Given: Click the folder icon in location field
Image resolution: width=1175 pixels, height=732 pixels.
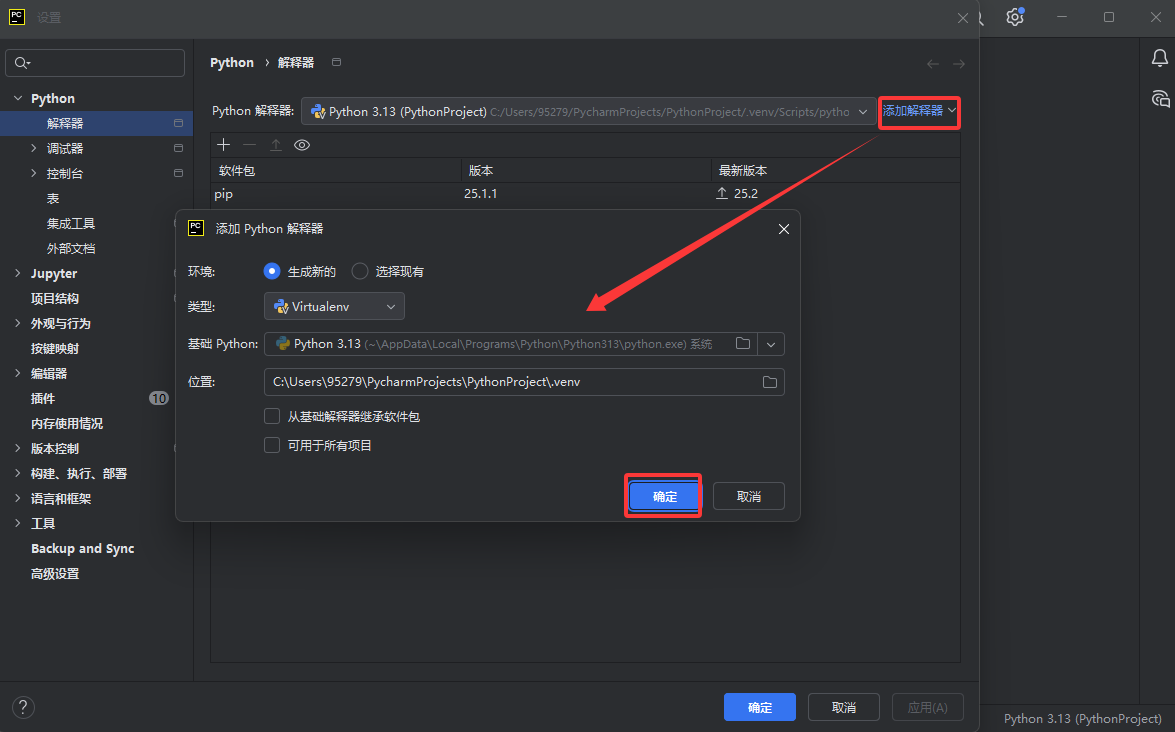Looking at the screenshot, I should pos(770,382).
